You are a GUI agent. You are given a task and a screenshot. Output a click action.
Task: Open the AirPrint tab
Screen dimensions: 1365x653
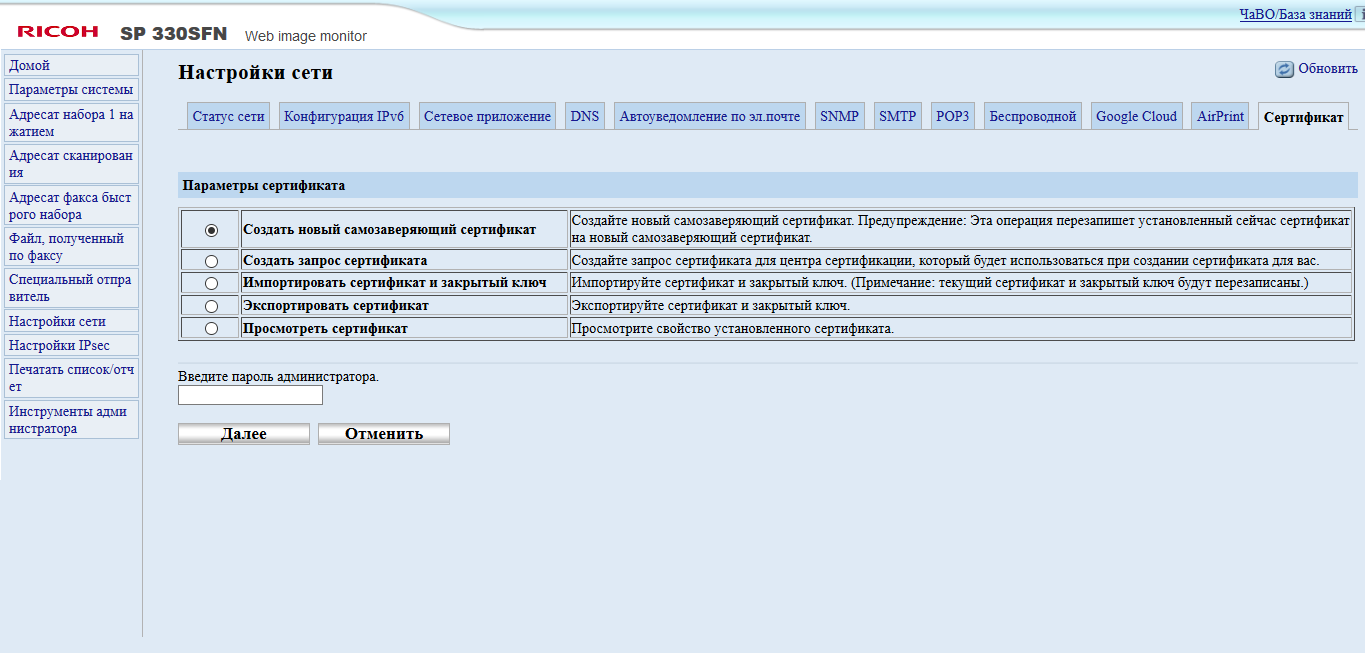(1220, 116)
